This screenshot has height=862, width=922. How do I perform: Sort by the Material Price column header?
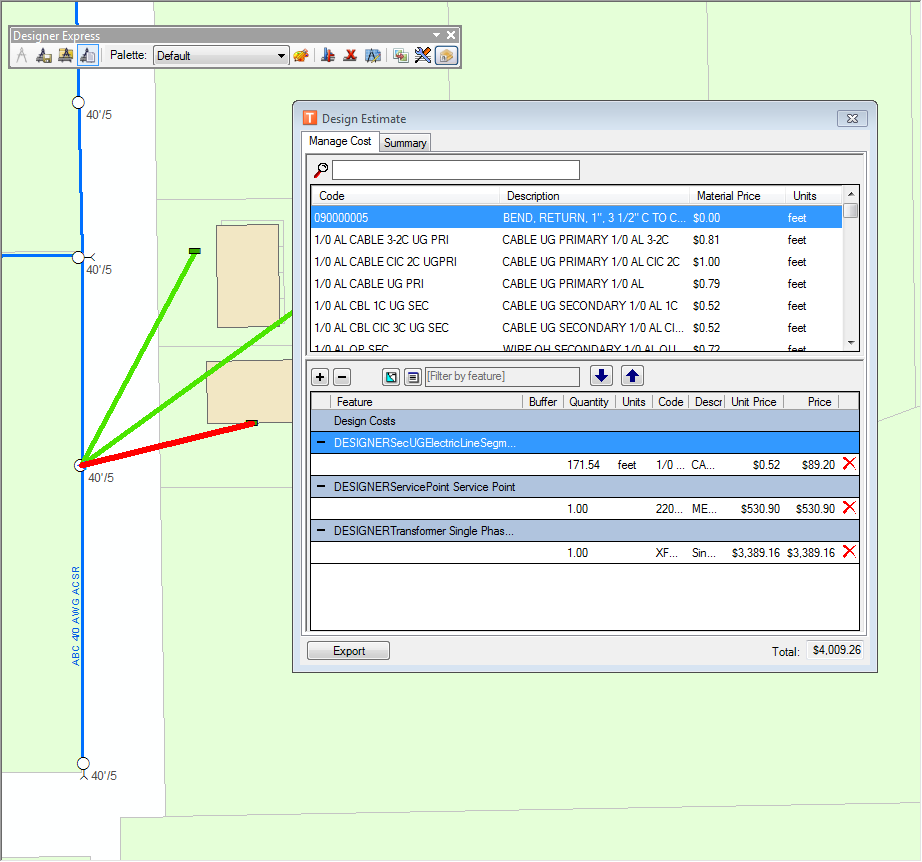pos(737,196)
